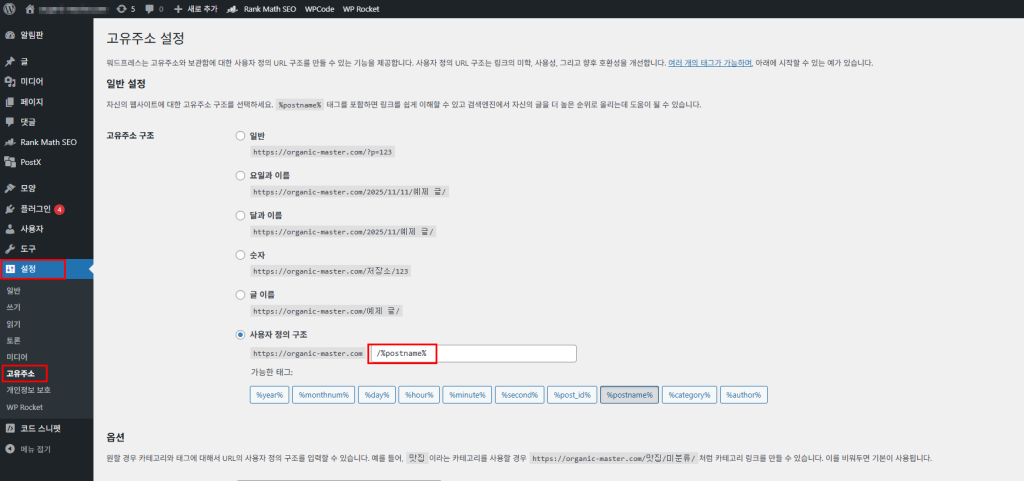Screen dimensions: 1024x481
Task: Select 사용자 정의 구조 radio
Action: click(x=240, y=335)
